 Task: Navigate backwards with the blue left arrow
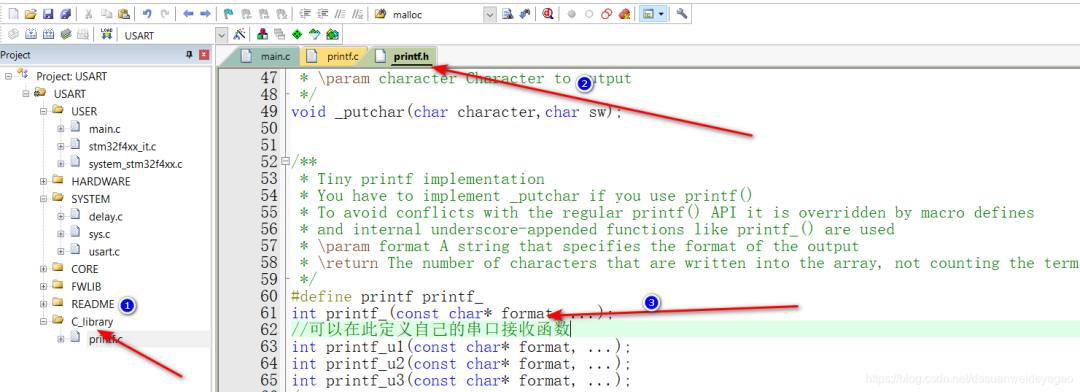[x=189, y=14]
